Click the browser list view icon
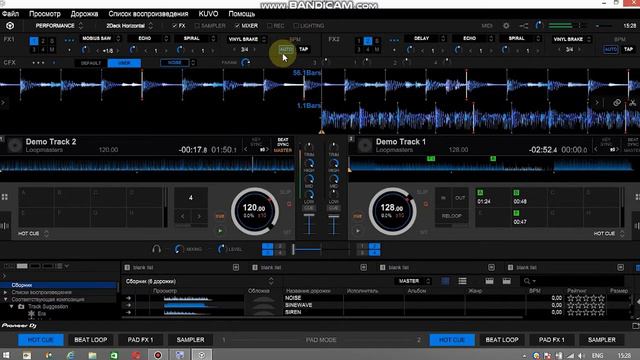 pyautogui.click(x=462, y=281)
